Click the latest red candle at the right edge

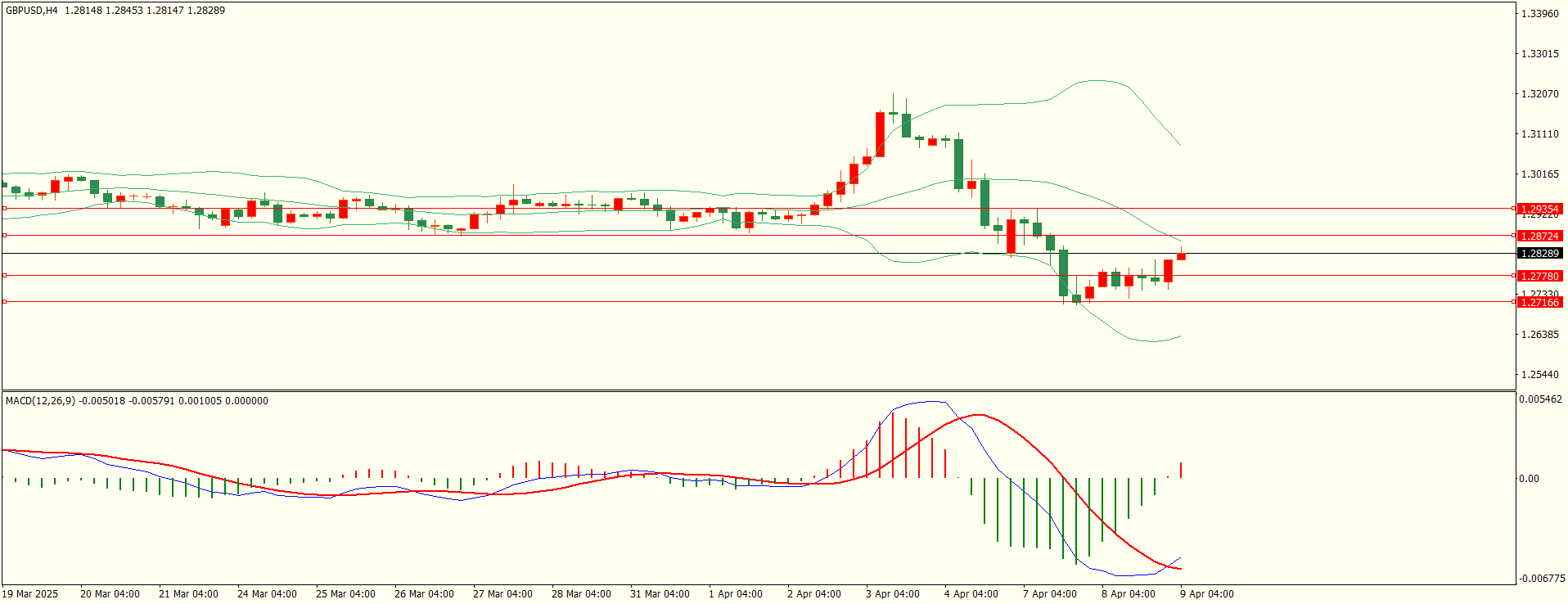[1181, 257]
